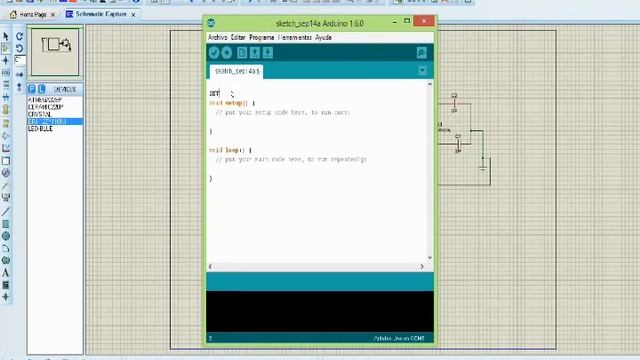Switch to the Schematic Capture tab

101,14
